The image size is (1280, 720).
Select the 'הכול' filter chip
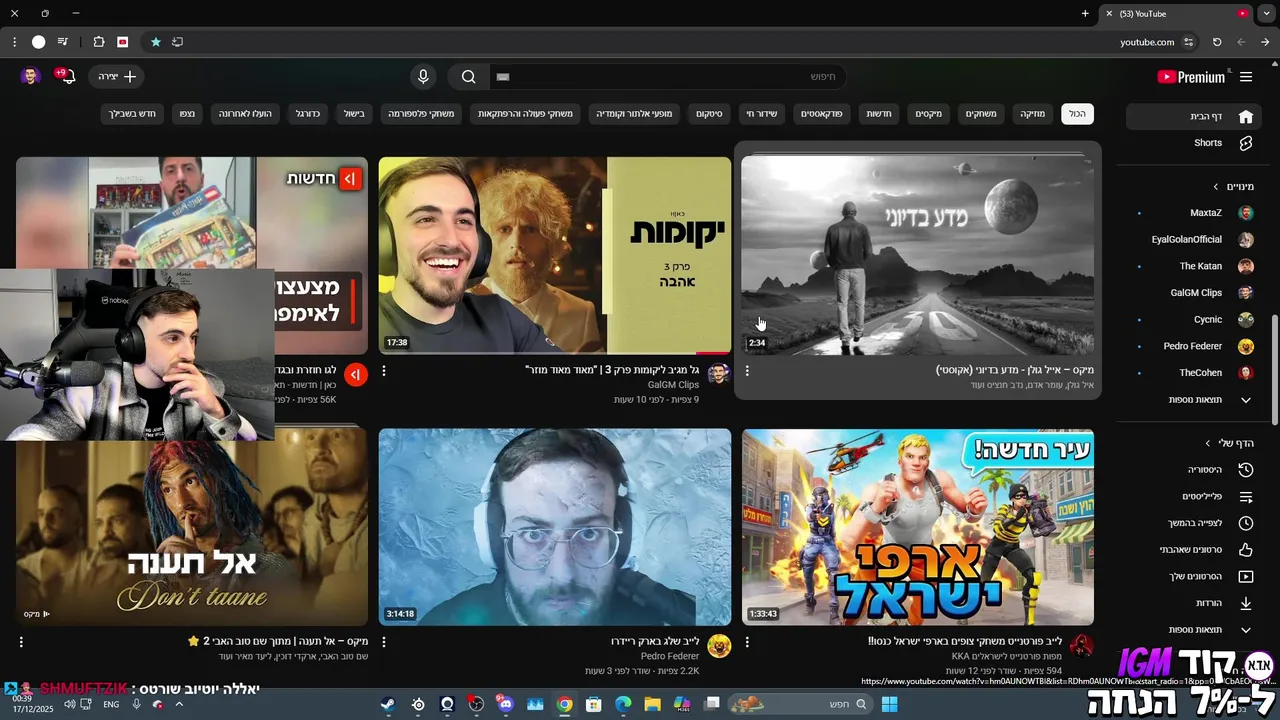coord(1077,114)
